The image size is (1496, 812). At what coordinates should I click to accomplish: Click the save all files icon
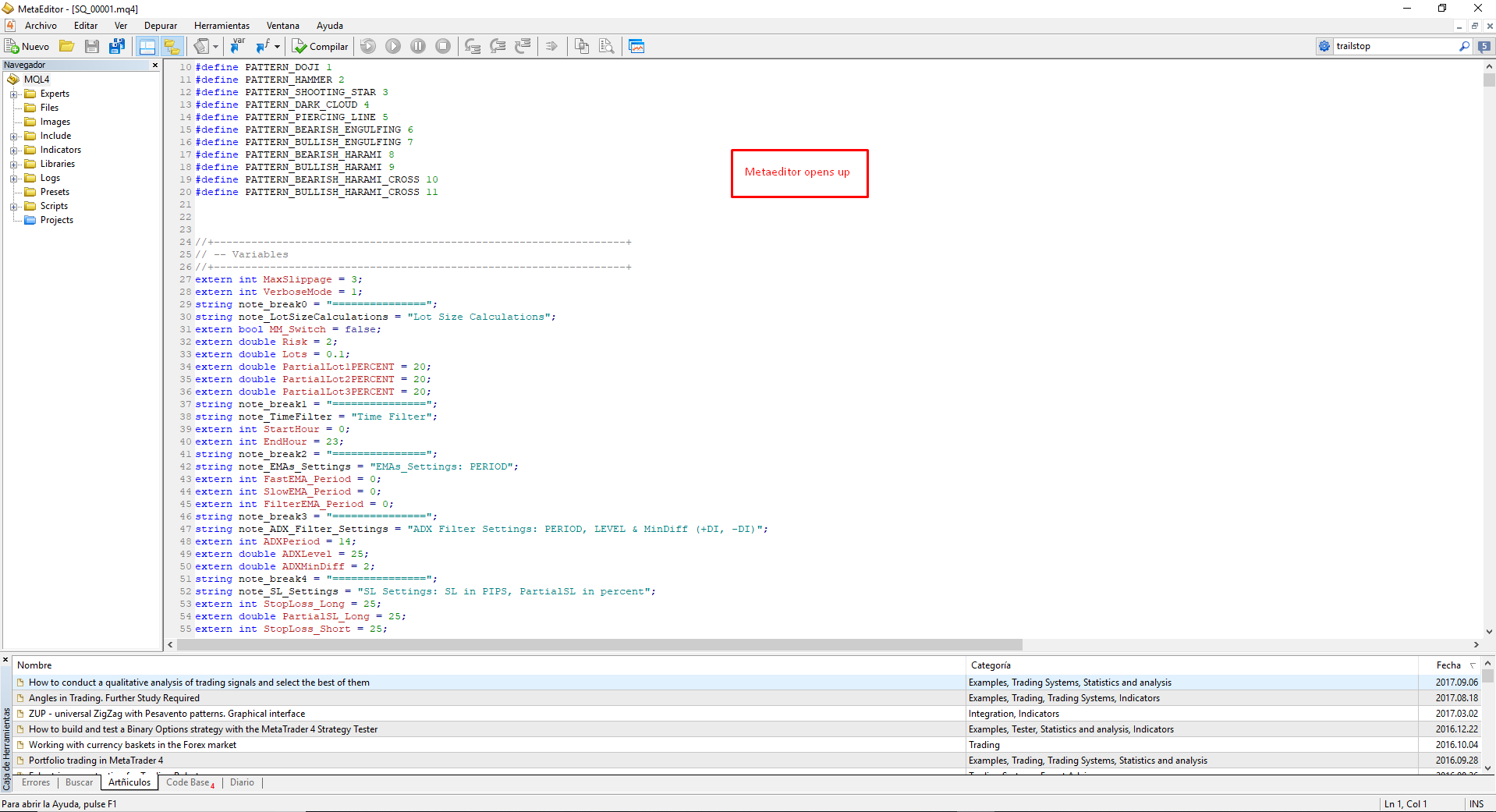coord(117,46)
